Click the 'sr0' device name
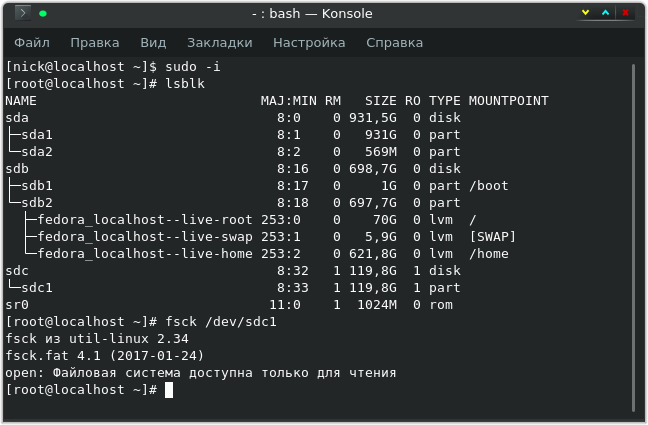The image size is (648, 425). coord(17,305)
